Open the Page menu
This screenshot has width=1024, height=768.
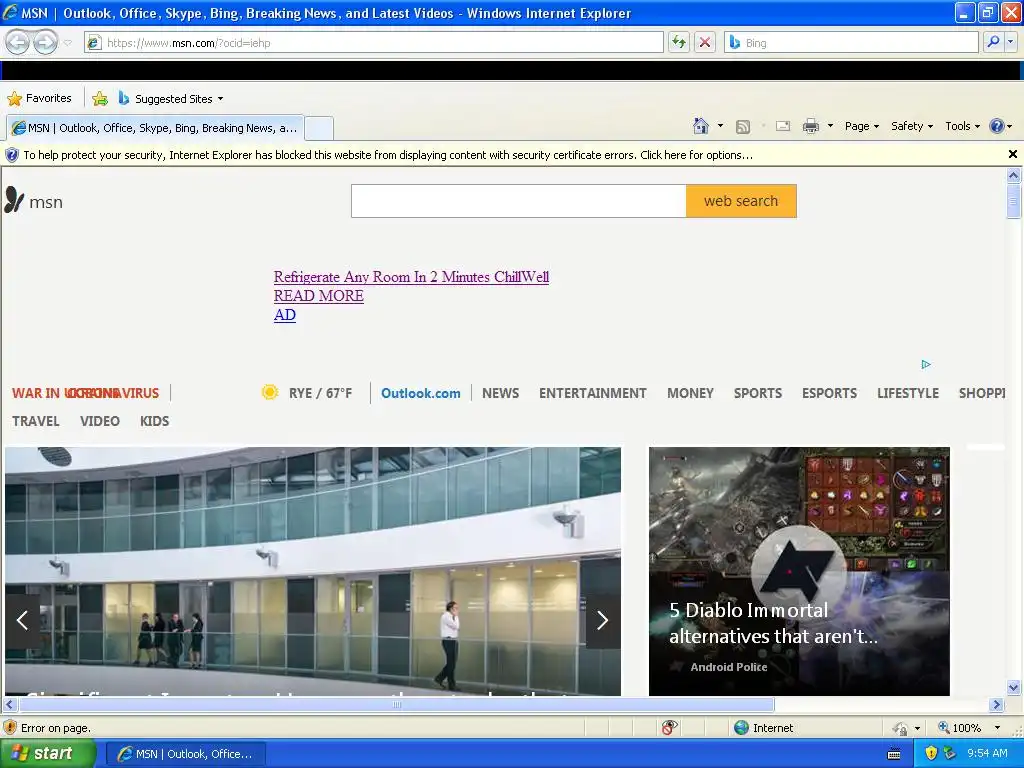[861, 126]
